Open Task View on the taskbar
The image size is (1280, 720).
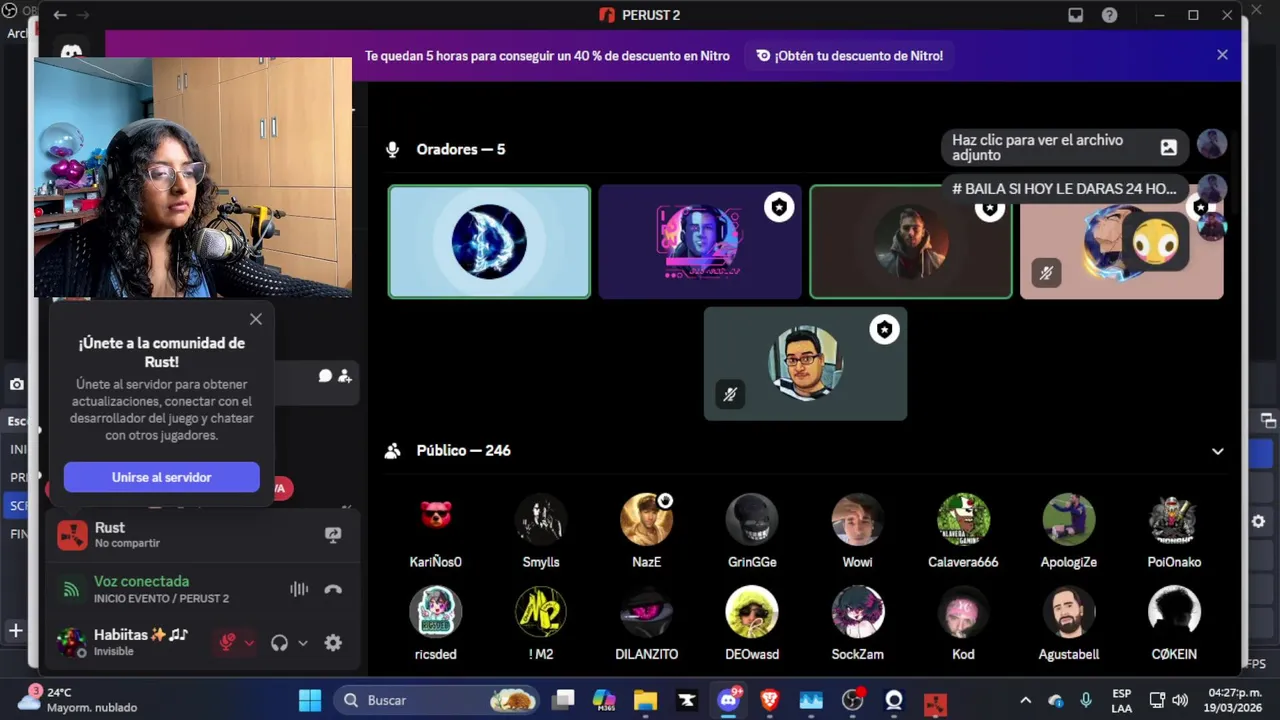click(564, 700)
